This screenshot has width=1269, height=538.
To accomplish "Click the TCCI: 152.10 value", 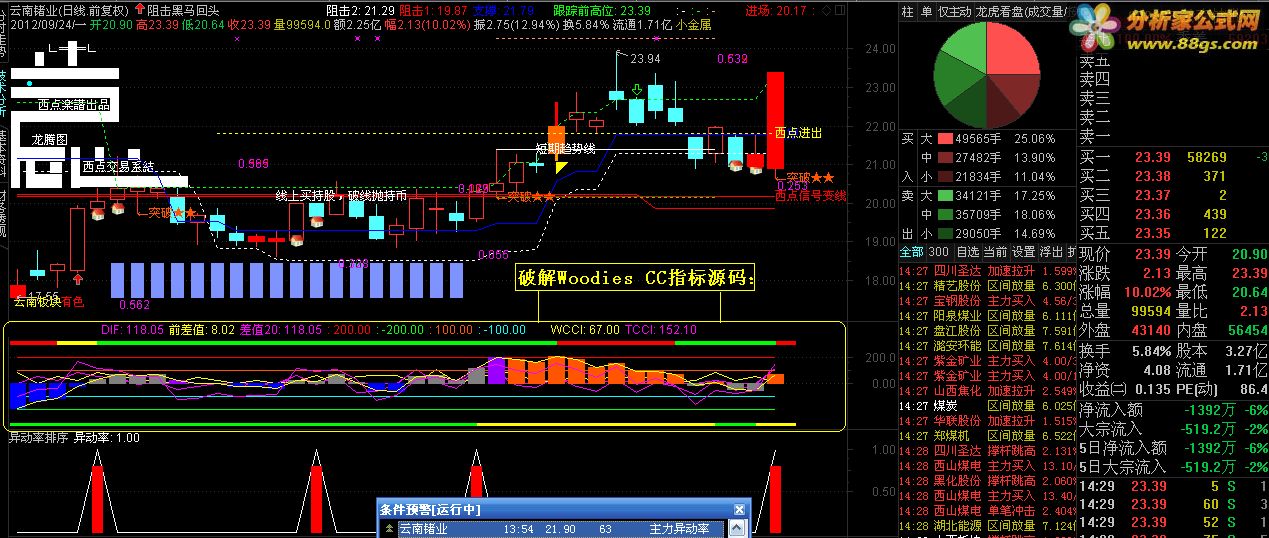I will click(x=660, y=329).
